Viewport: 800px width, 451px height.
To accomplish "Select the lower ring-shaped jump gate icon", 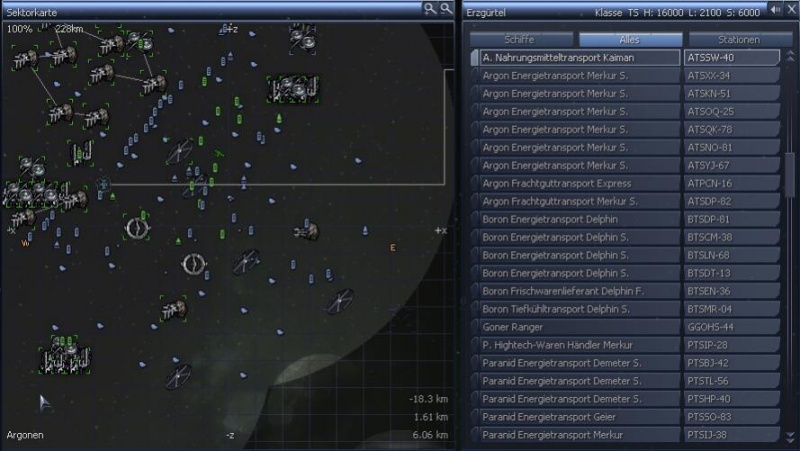I will point(194,264).
